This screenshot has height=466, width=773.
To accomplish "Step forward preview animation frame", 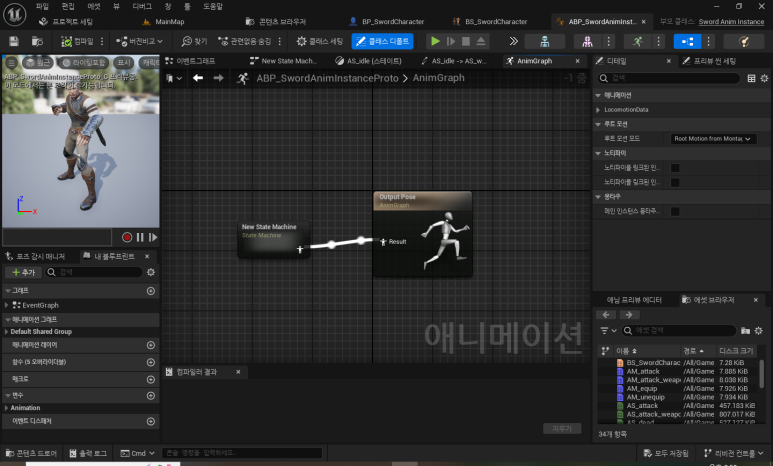I will pyautogui.click(x=153, y=237).
